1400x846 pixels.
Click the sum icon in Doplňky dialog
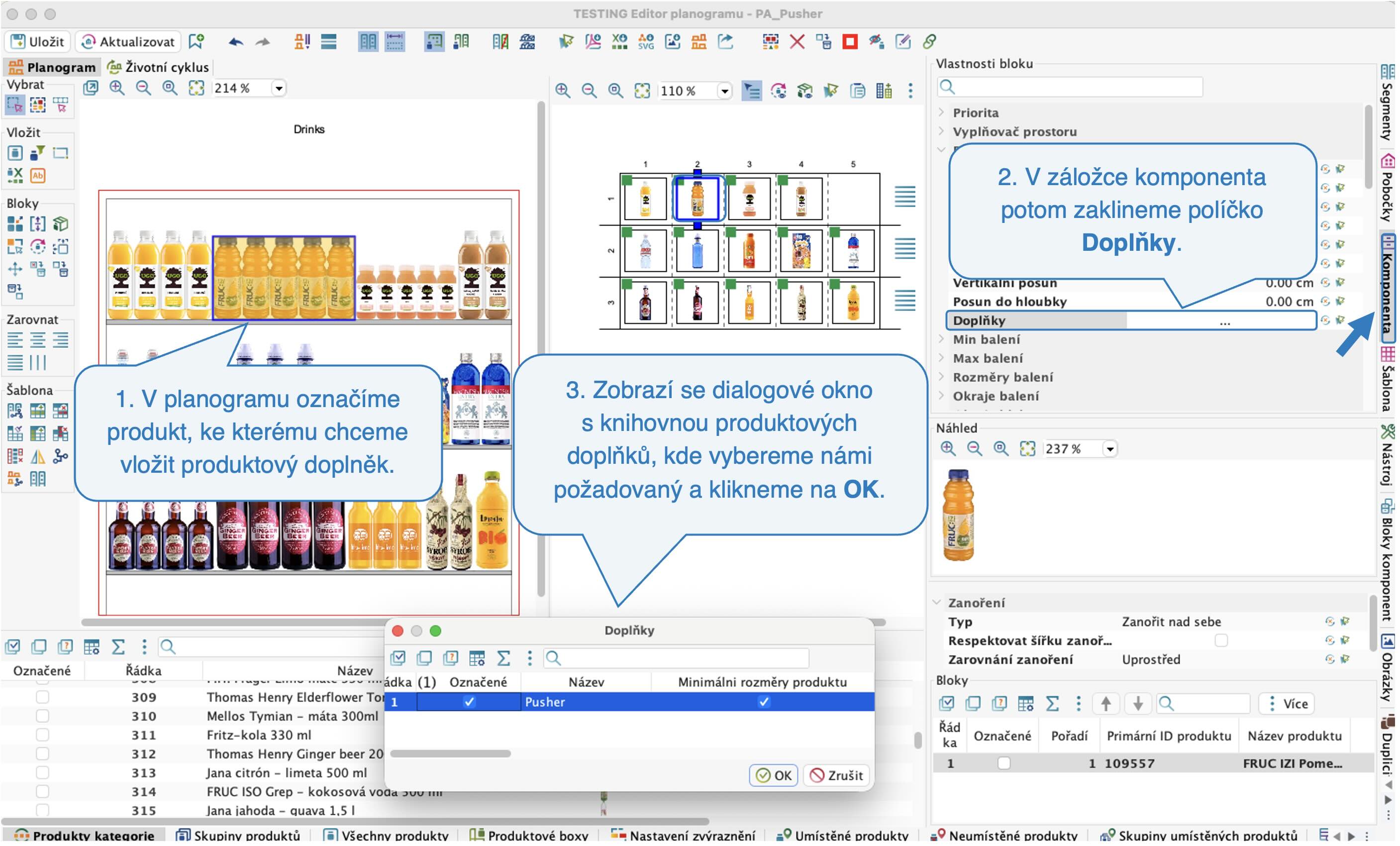[x=503, y=658]
